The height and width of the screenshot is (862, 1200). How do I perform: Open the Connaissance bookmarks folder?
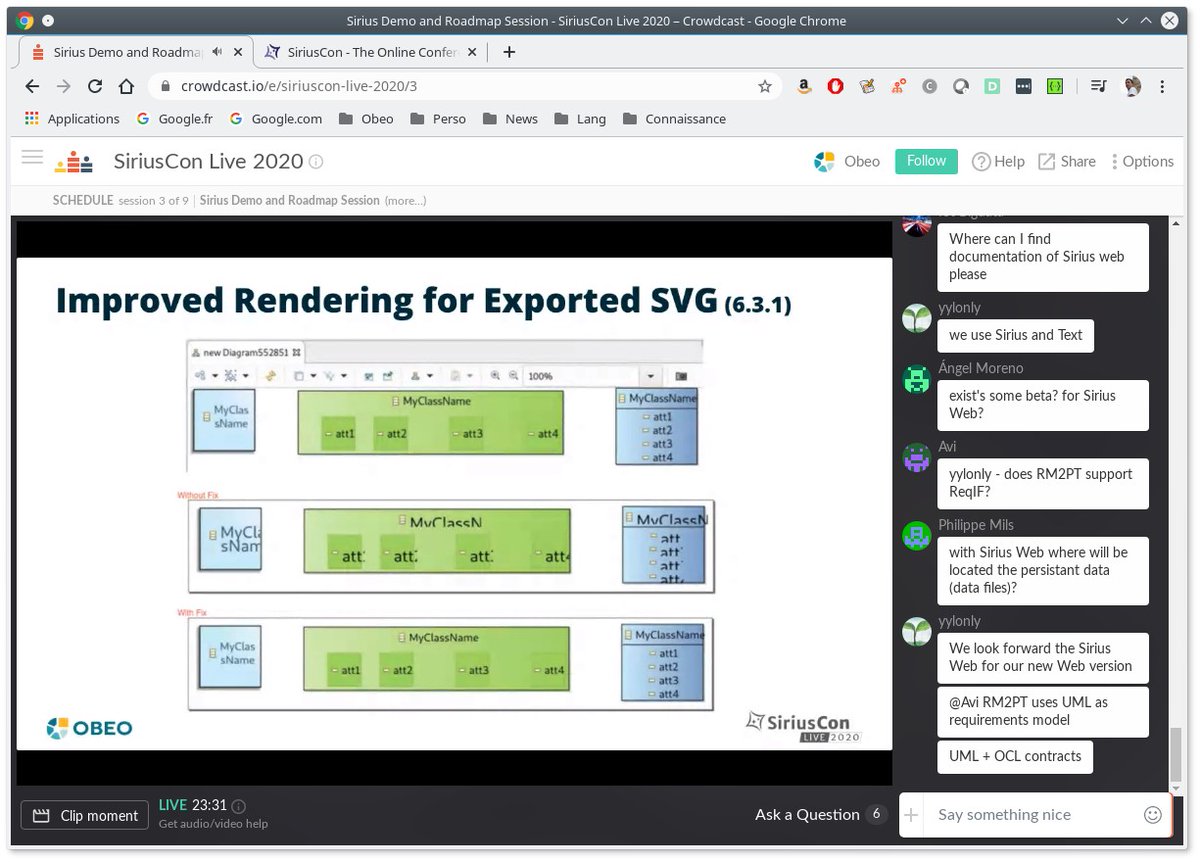pyautogui.click(x=674, y=118)
